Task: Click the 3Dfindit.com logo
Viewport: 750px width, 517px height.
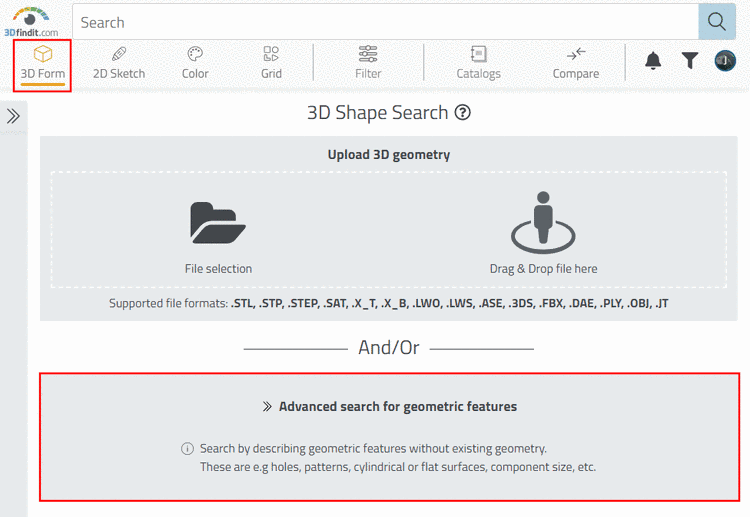Action: (32, 21)
